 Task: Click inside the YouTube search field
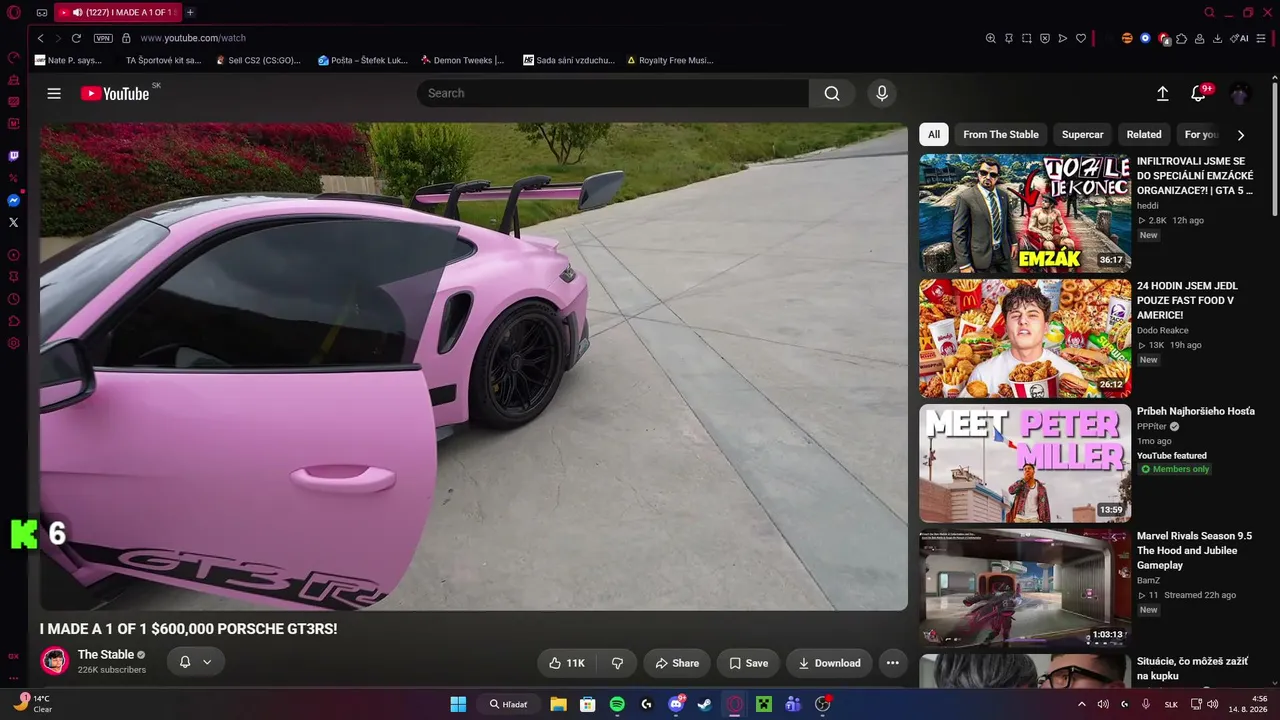(x=613, y=93)
